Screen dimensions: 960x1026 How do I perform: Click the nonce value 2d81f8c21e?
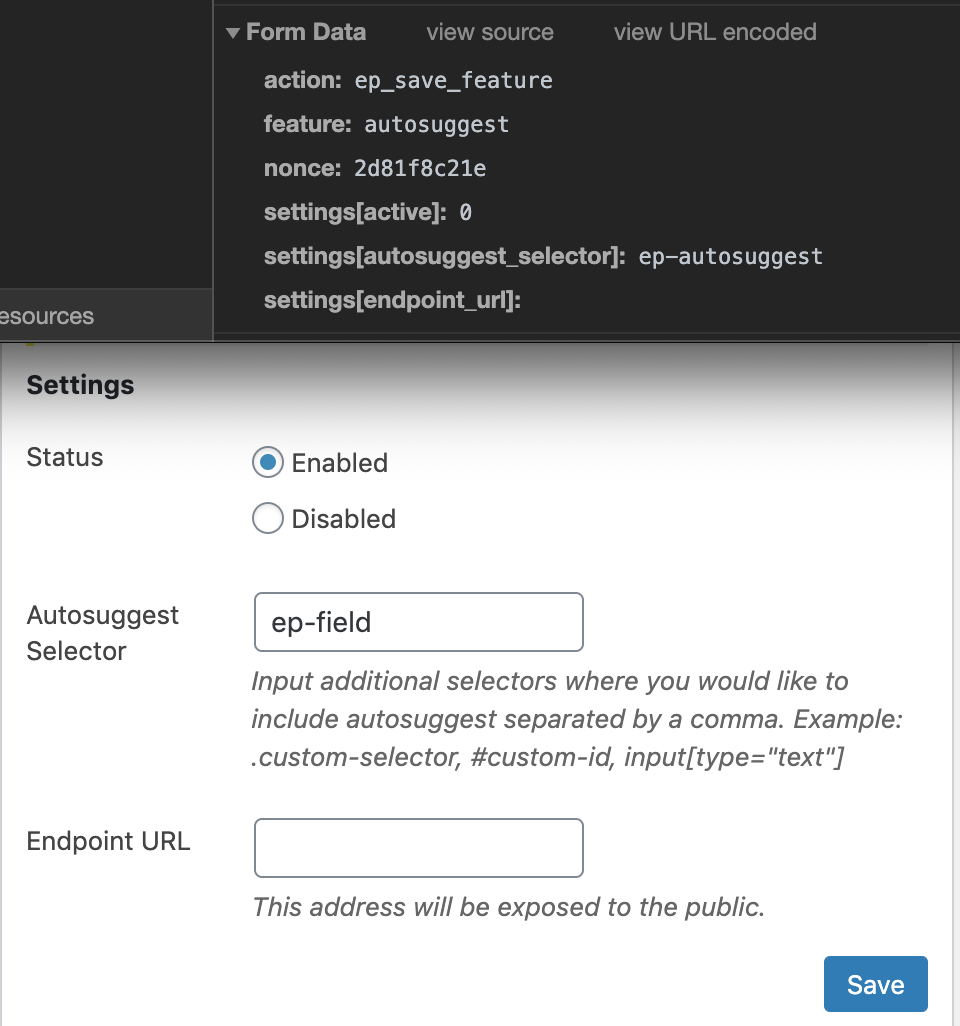point(419,168)
